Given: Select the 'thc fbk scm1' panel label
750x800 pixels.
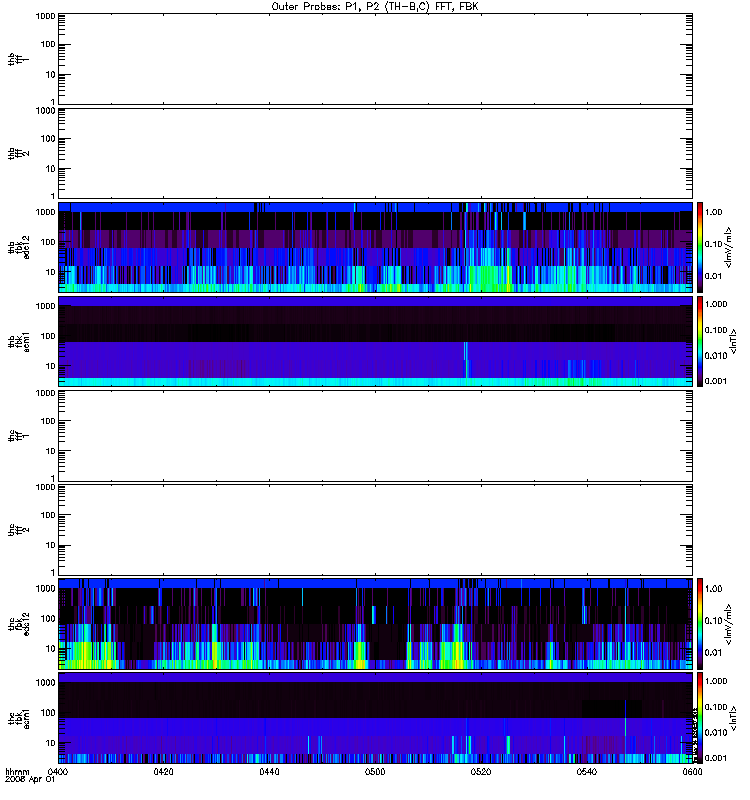Looking at the screenshot, I should 19,718.
